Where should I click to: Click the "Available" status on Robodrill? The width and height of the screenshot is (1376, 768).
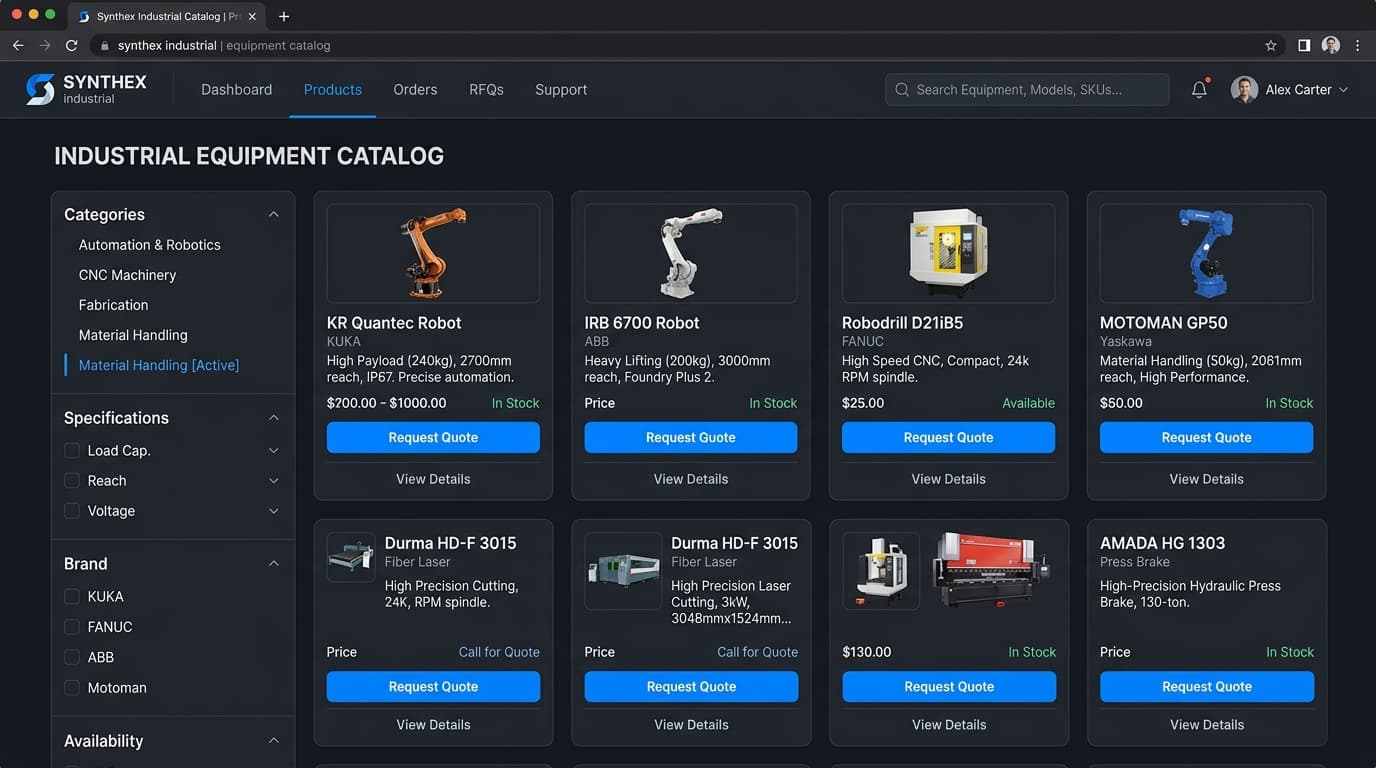pyautogui.click(x=1028, y=403)
